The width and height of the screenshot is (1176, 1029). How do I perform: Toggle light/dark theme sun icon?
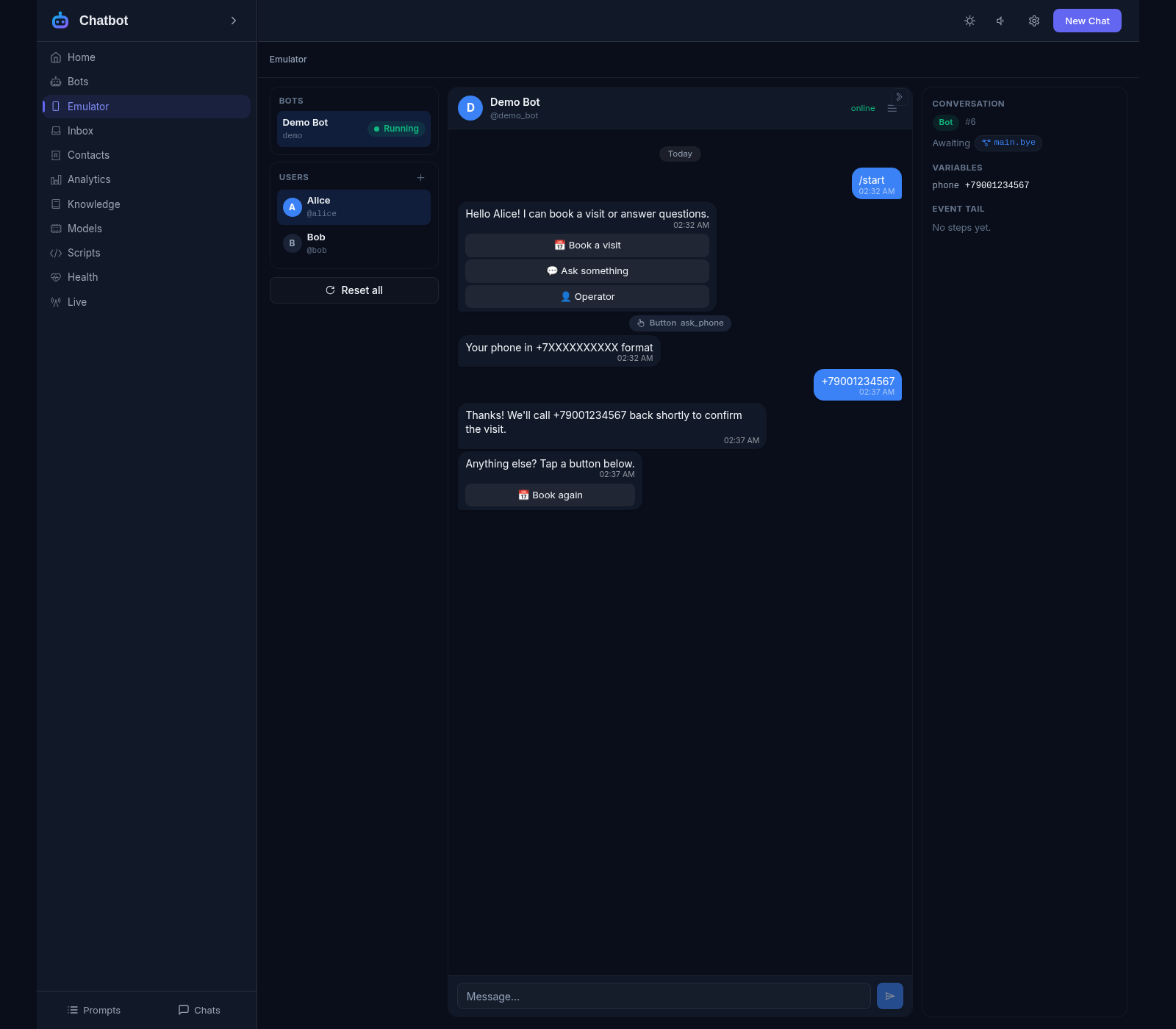(x=969, y=21)
